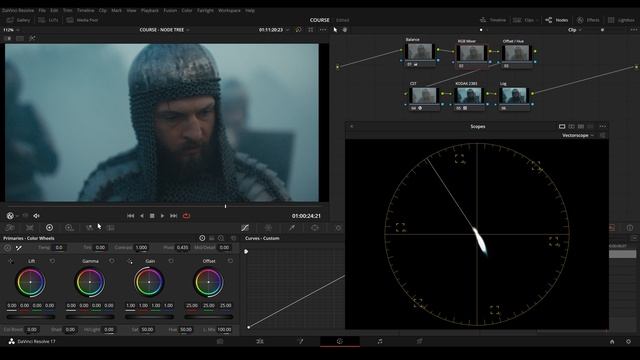640x360 pixels.
Task: Switch to Primaries Log mode
Action: coord(221,238)
